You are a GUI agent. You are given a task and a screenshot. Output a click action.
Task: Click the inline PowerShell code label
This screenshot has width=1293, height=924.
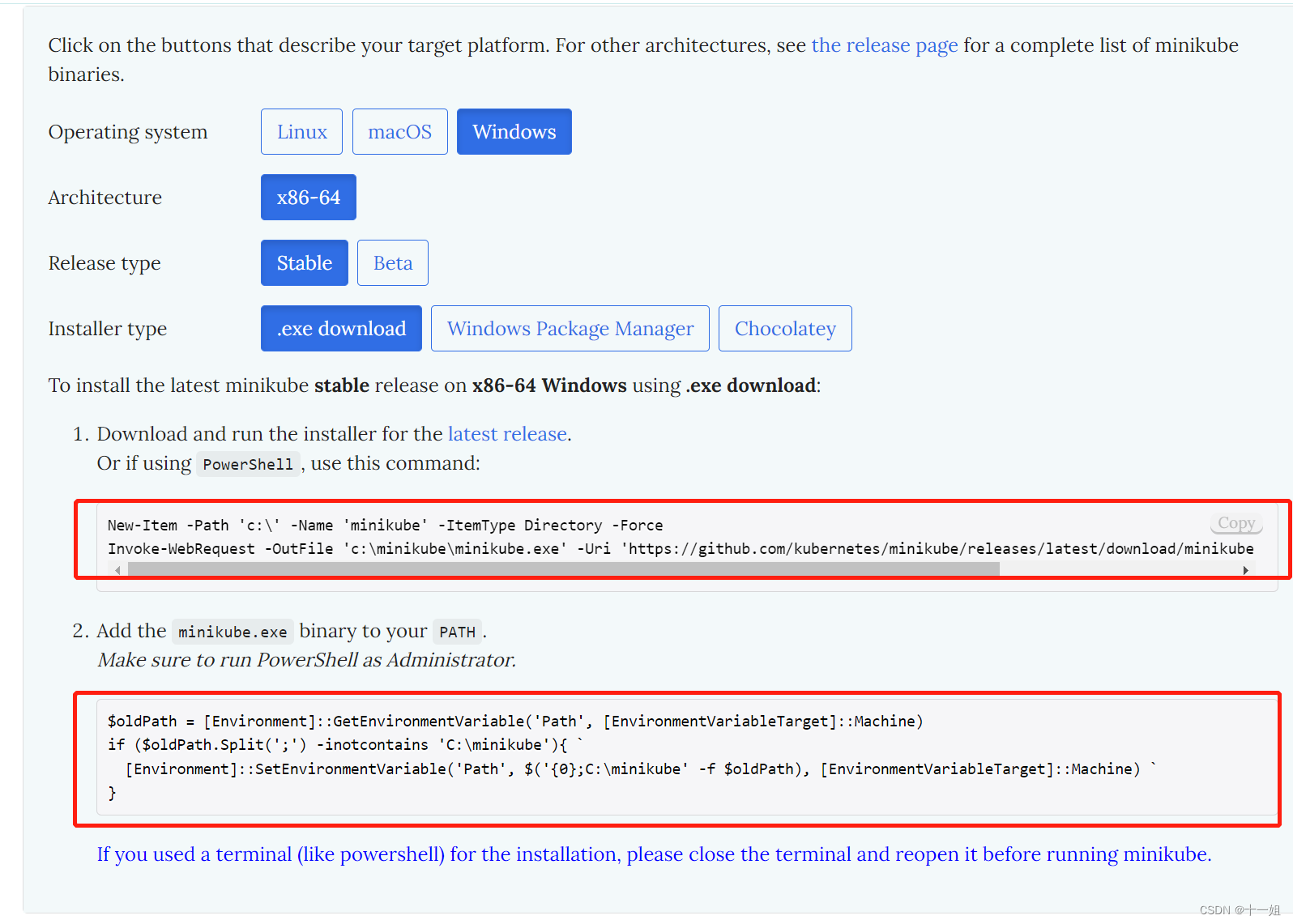[x=248, y=464]
